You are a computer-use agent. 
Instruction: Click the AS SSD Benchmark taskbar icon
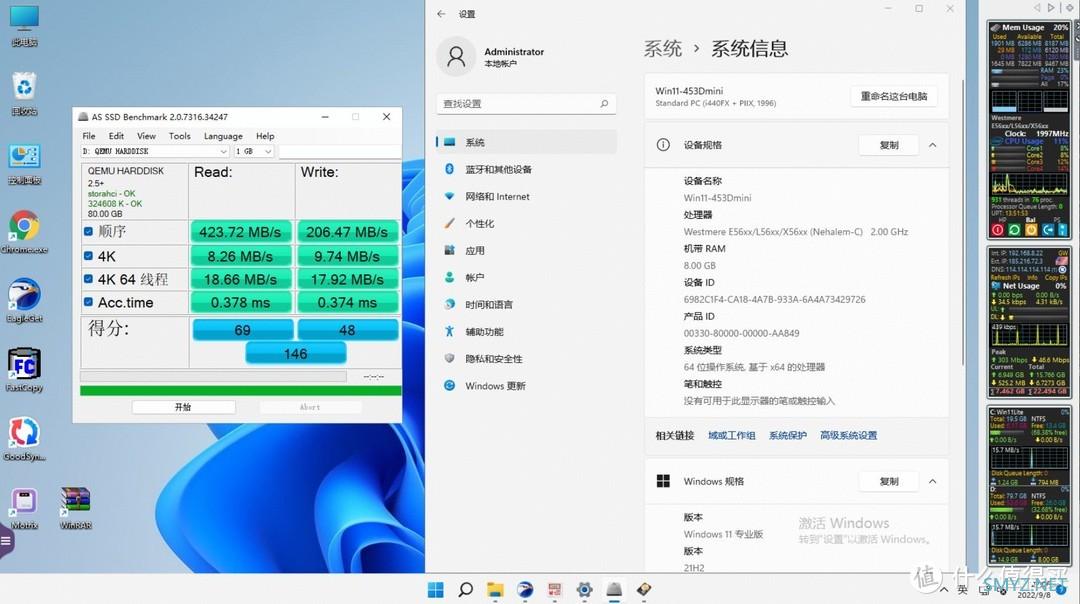614,590
